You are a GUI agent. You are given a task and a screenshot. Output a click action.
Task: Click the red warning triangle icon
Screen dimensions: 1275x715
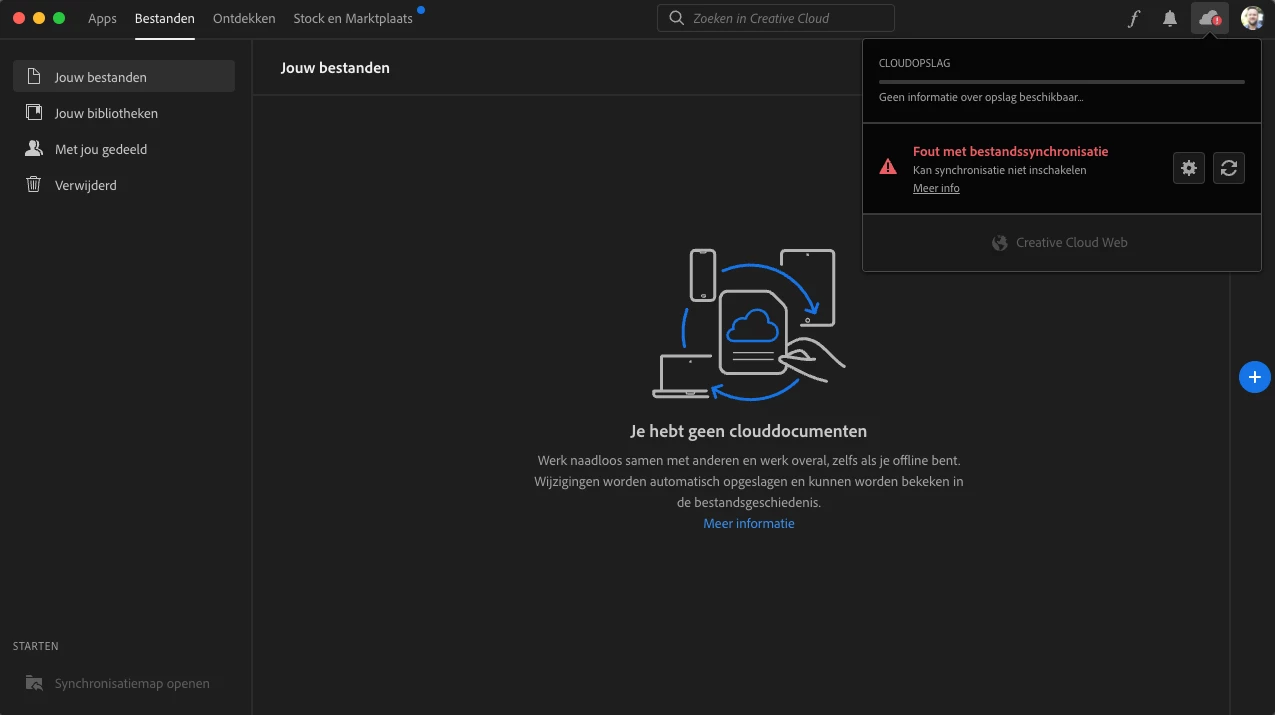pyautogui.click(x=888, y=167)
